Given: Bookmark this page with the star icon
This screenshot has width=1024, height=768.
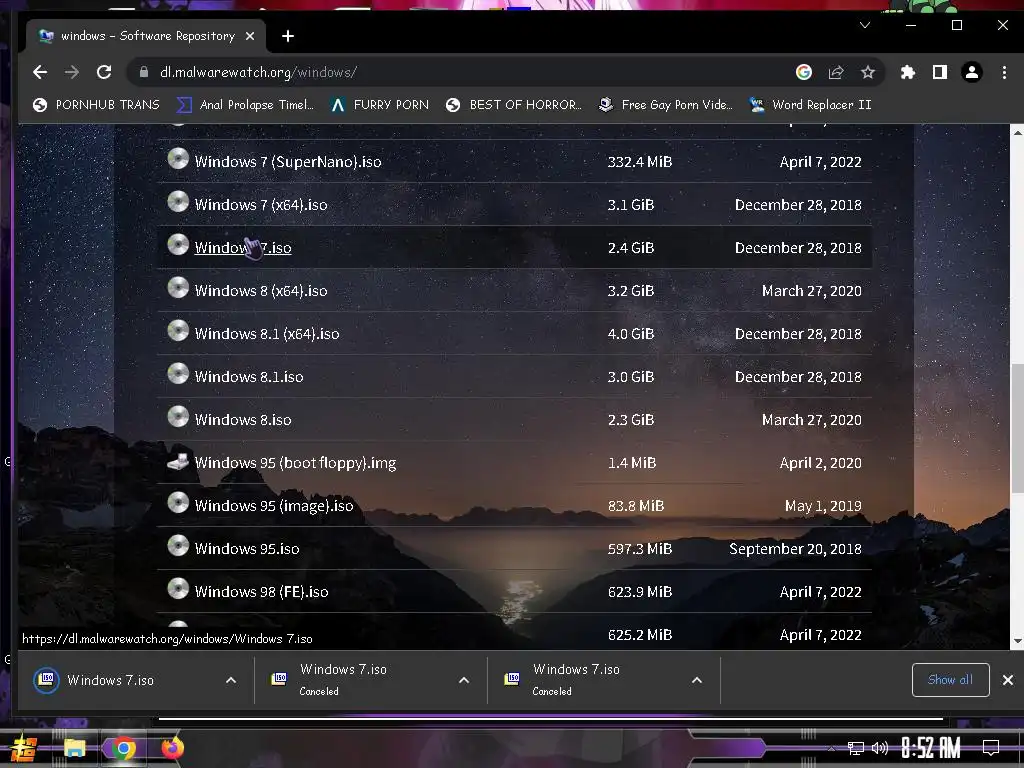Looking at the screenshot, I should pos(867,72).
